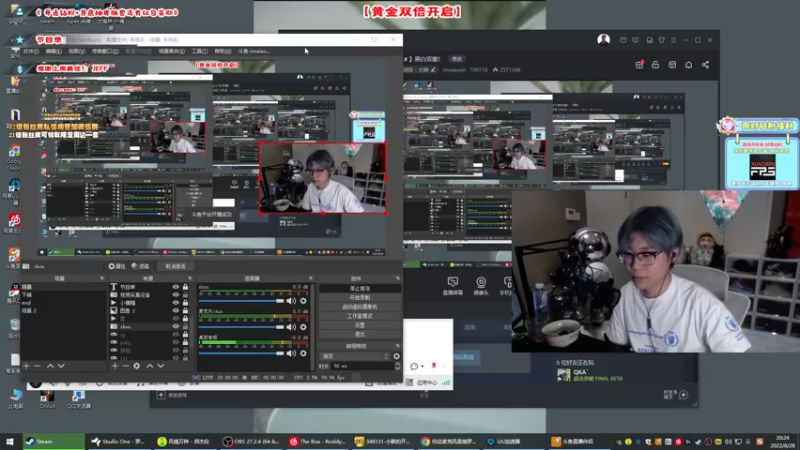Select 直播屏幕 screen capture icon
The image size is (800, 450).
tap(453, 286)
